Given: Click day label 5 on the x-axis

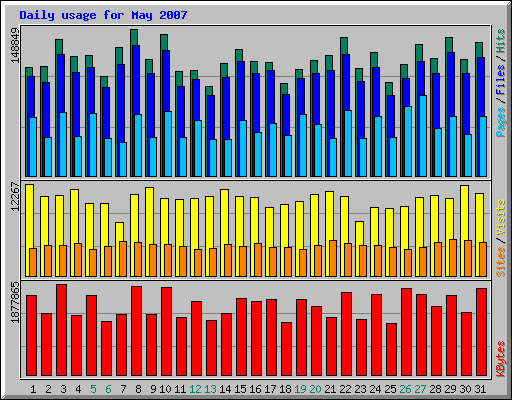Looking at the screenshot, I should 93,389.
